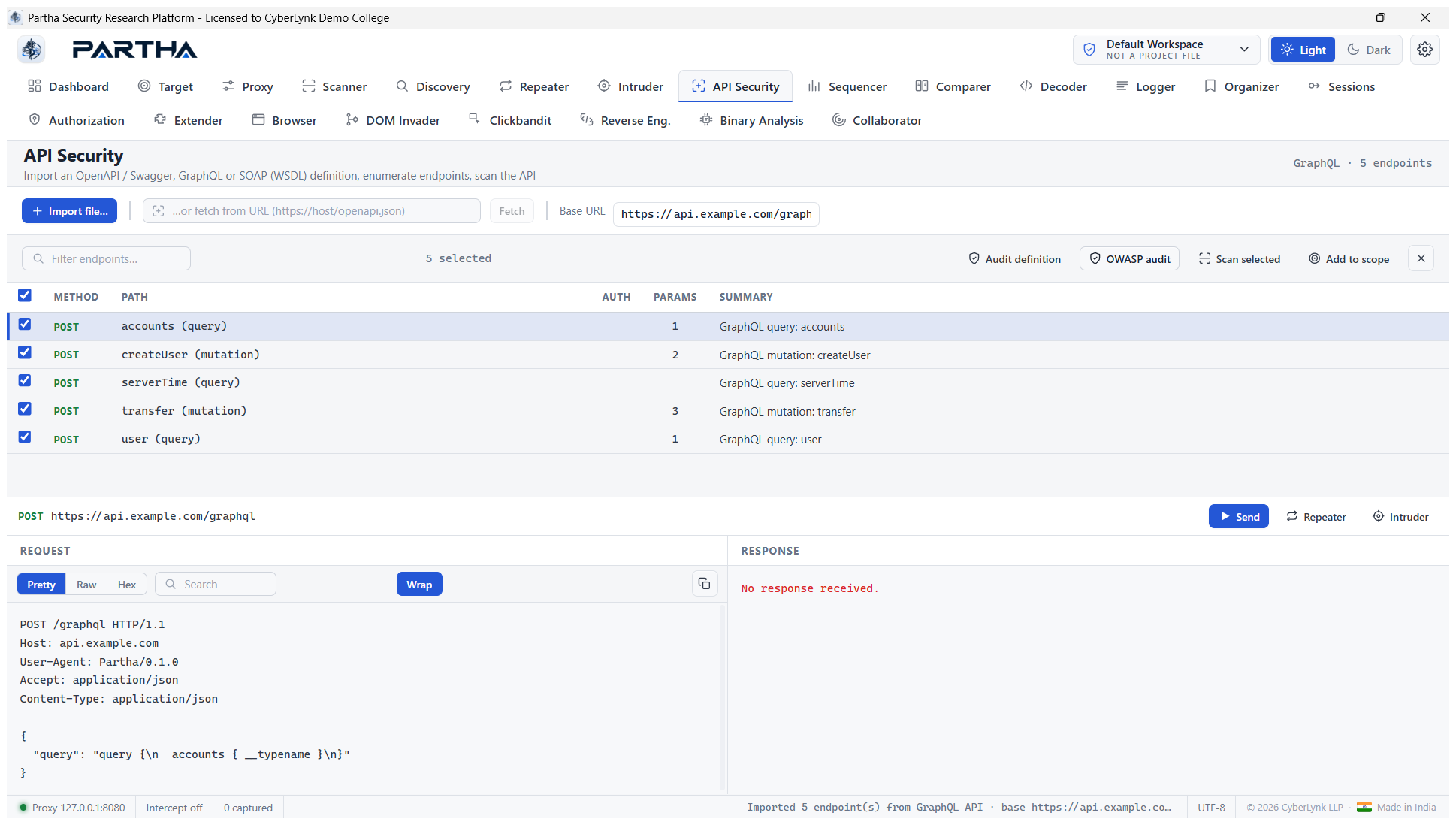This screenshot has height=825, width=1456.
Task: Switch to Dark theme
Action: click(x=1368, y=50)
